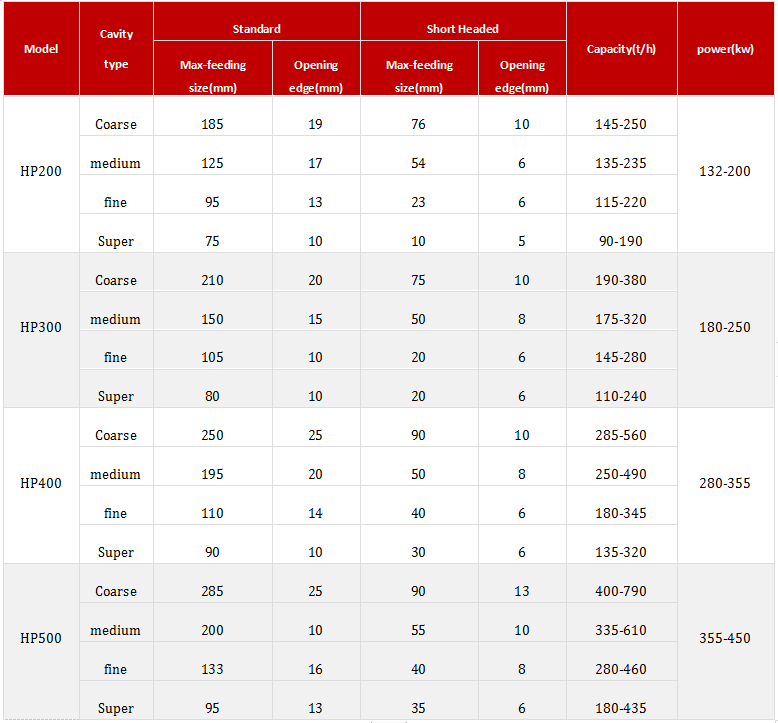
Task: Select the 400-790 capacity cell
Action: [x=621, y=592]
